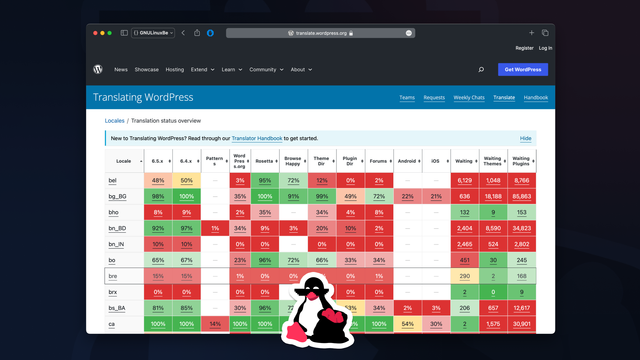Click 65% in the bo row

(158, 260)
